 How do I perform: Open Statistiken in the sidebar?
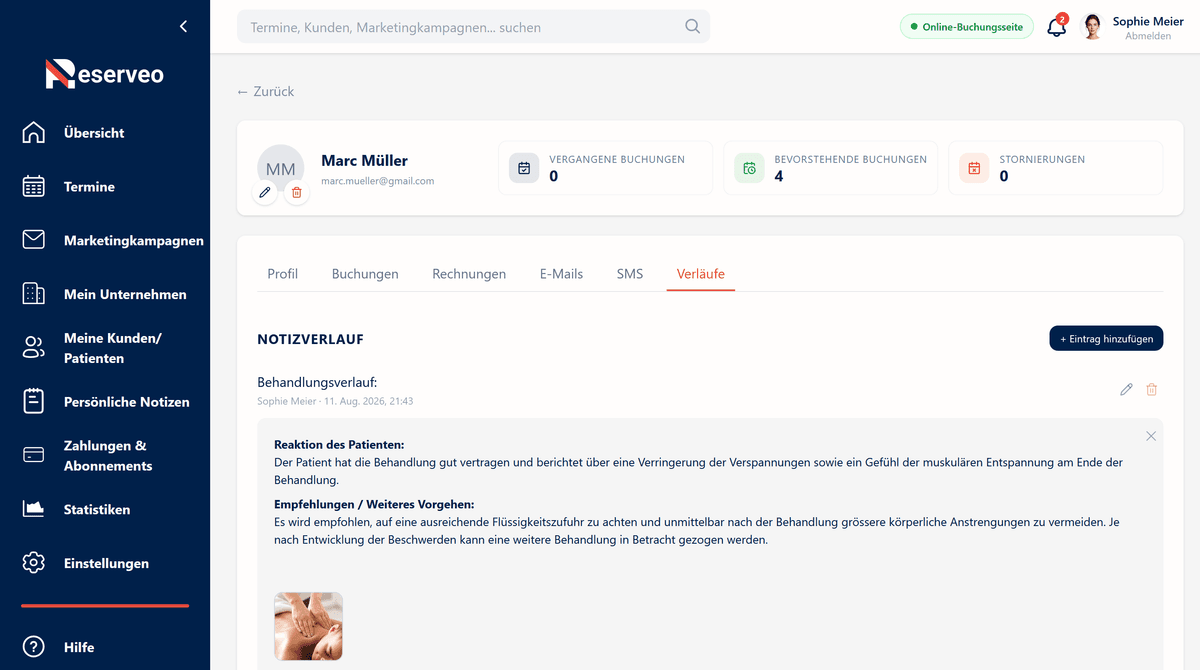[97, 509]
